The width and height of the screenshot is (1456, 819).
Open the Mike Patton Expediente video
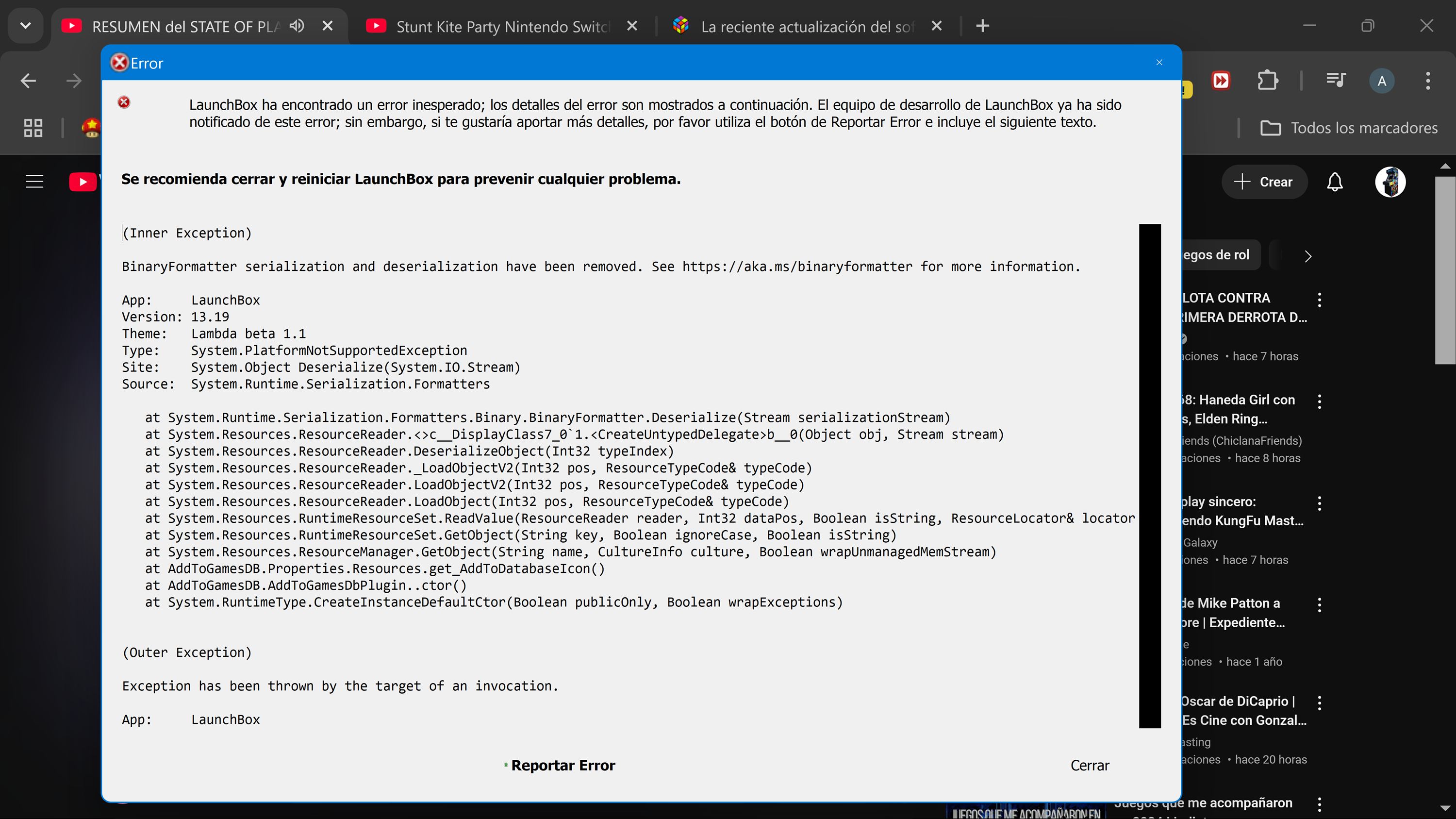1233,613
